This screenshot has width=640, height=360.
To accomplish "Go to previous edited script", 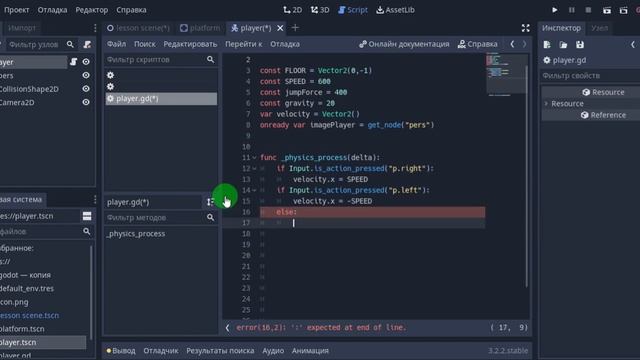I will 512,44.
